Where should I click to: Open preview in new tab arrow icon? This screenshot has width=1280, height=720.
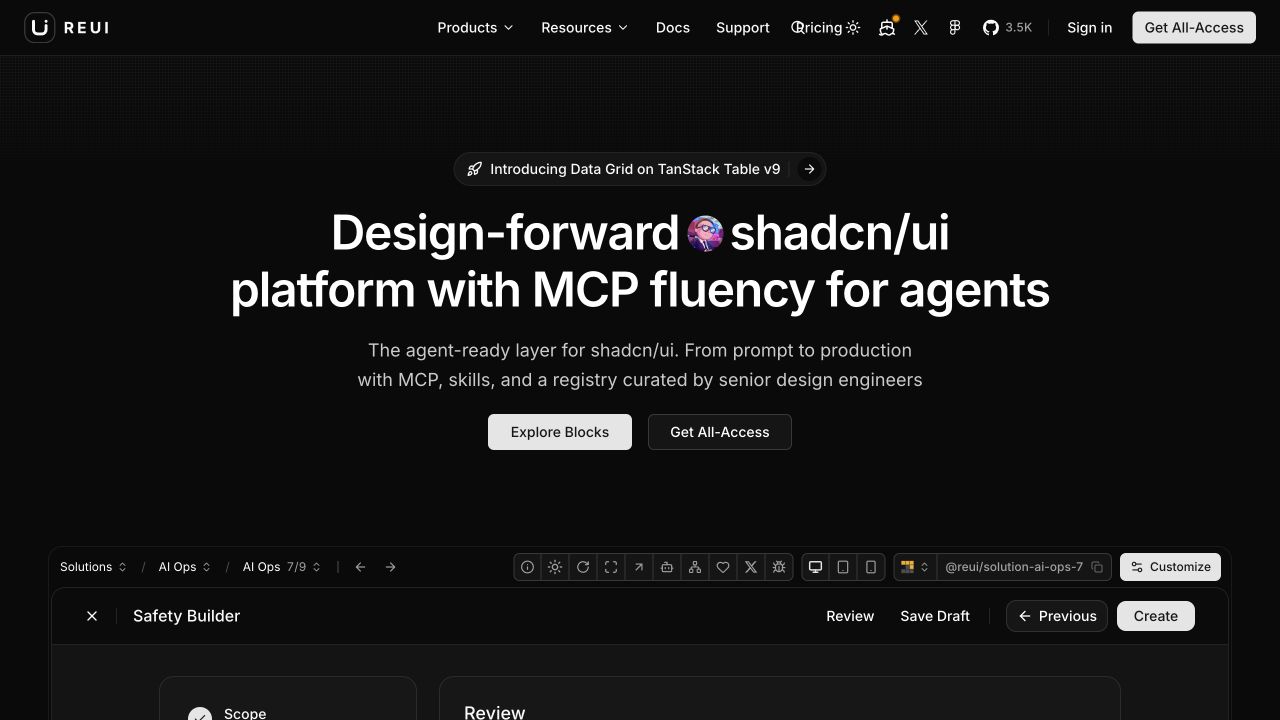click(639, 567)
